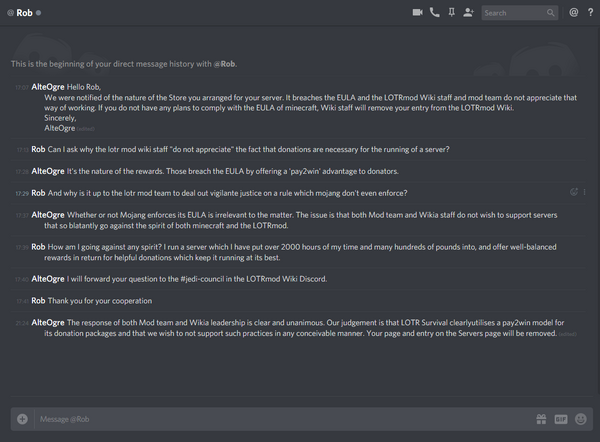Add friends to this DM
Screen dimensions: 600x442
468,13
